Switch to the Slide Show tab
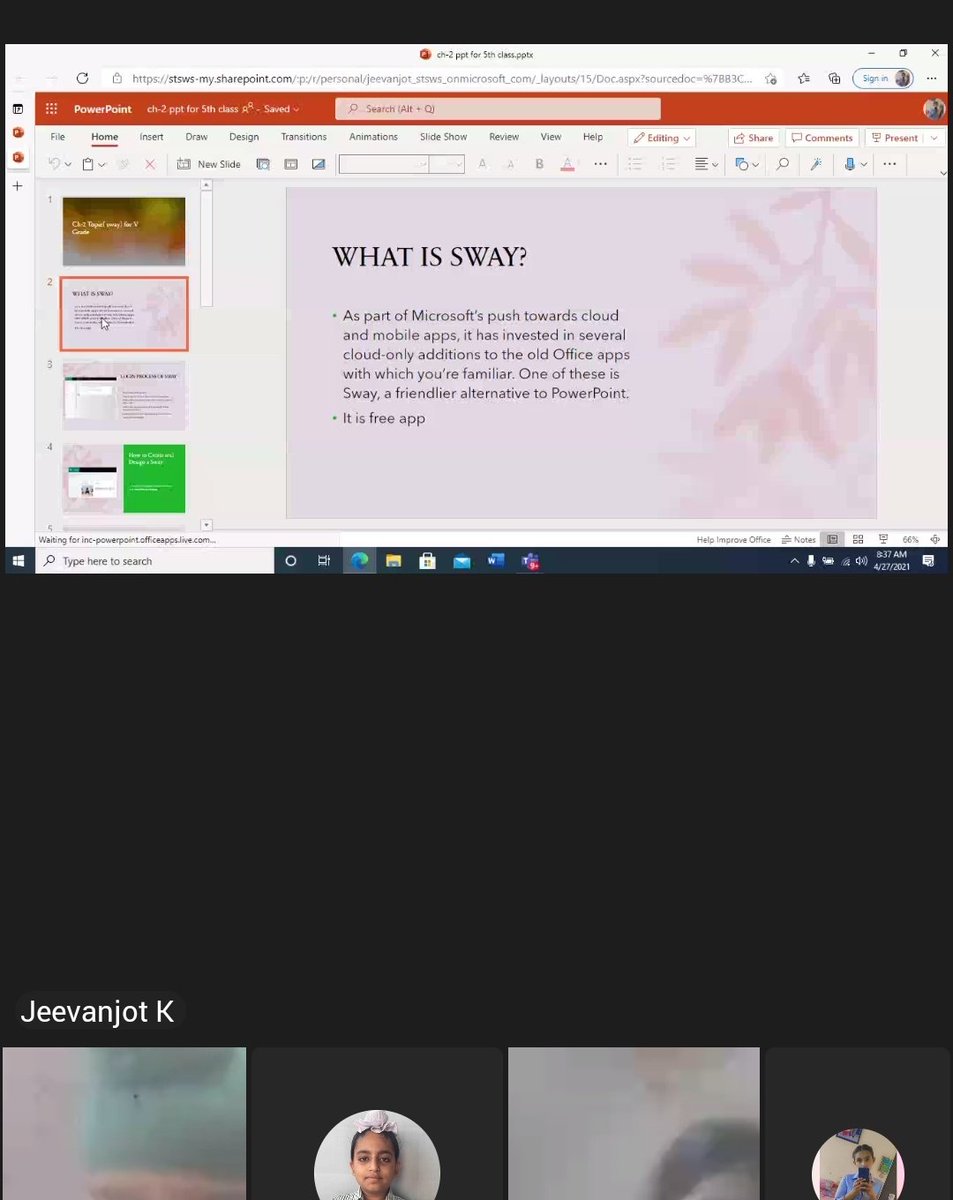The width and height of the screenshot is (953, 1200). (x=443, y=137)
